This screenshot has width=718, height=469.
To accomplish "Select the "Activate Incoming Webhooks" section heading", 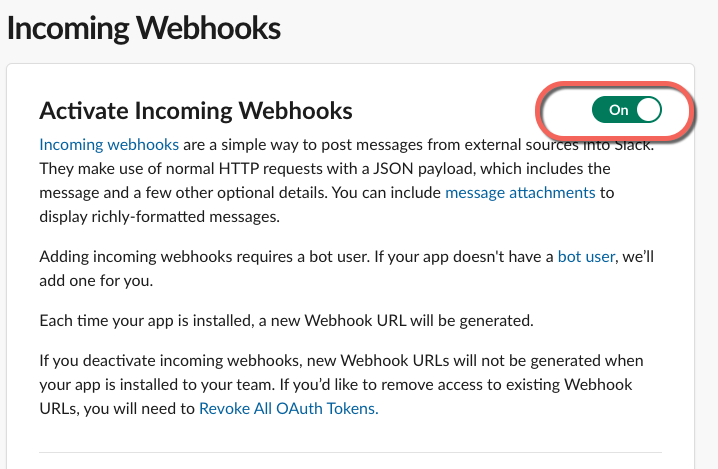I will 196,110.
